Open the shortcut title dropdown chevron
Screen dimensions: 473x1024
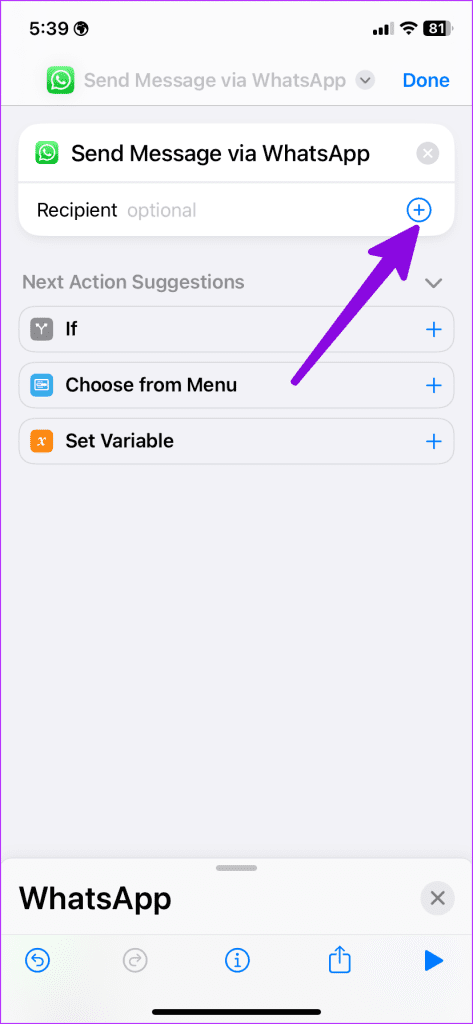click(x=365, y=80)
